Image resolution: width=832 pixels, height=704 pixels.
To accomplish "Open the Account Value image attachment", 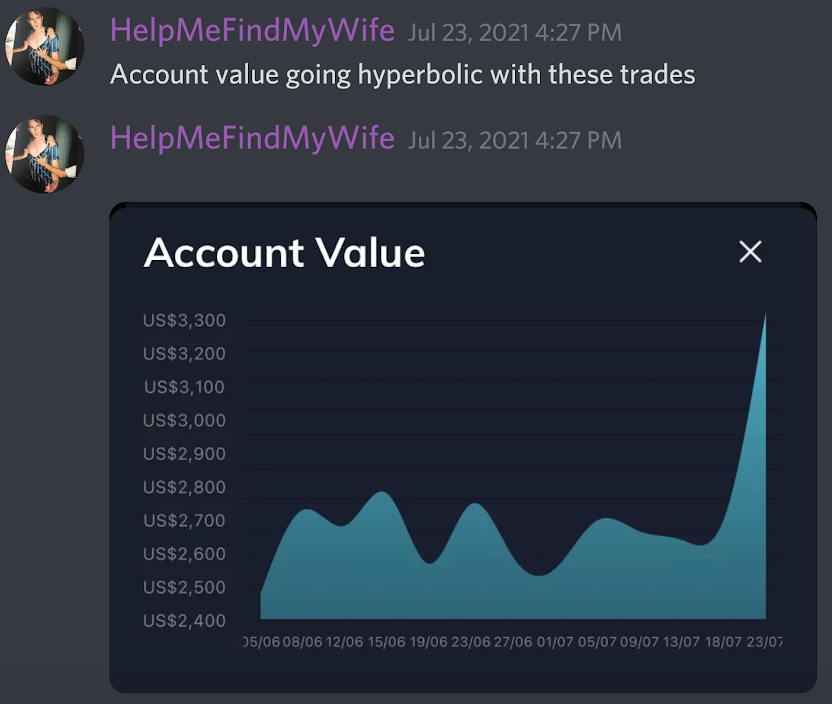I will [x=463, y=447].
